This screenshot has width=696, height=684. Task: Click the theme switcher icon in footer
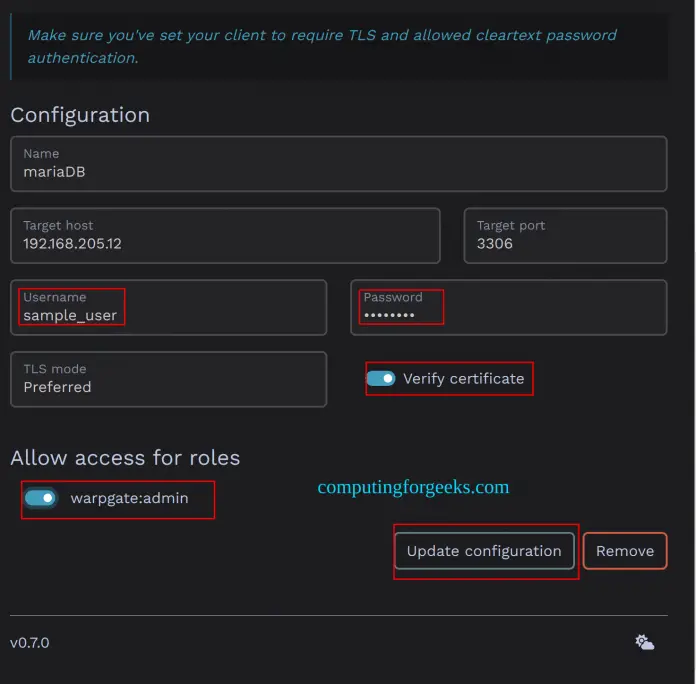pyautogui.click(x=644, y=642)
